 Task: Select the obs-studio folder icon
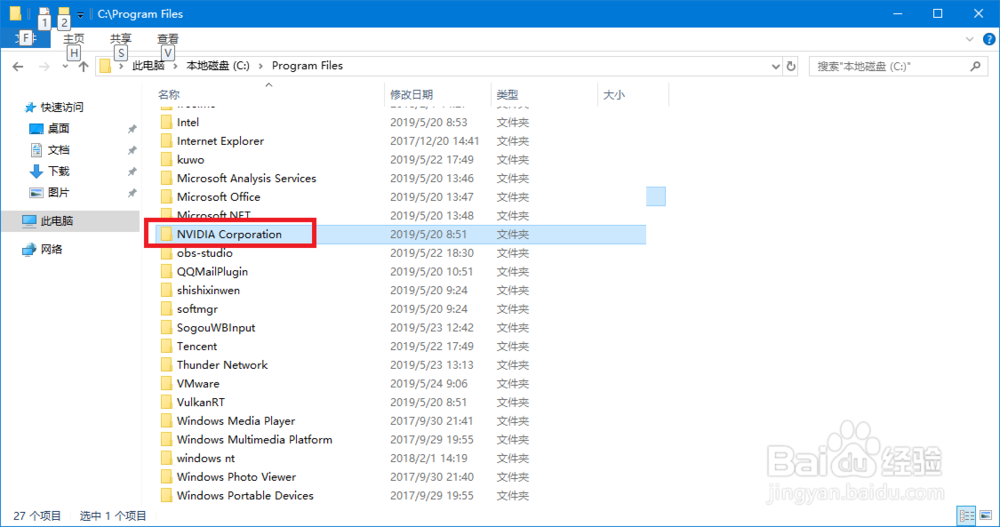166,253
